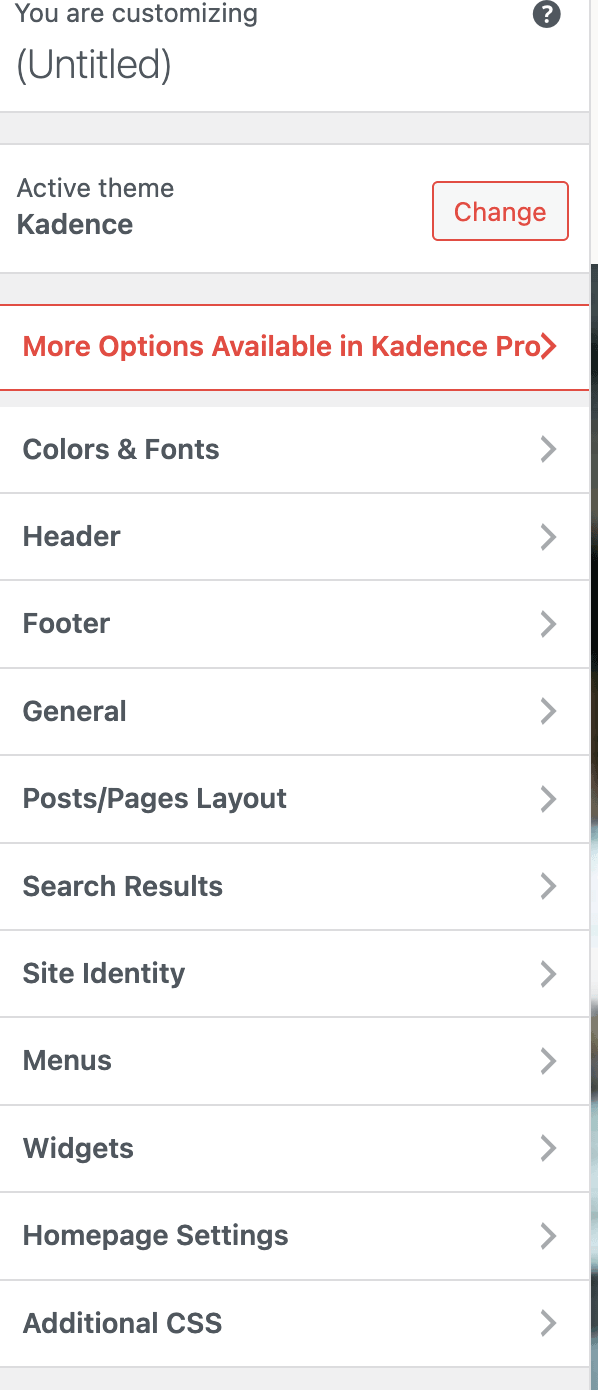Open the Menus panel

(x=295, y=1061)
